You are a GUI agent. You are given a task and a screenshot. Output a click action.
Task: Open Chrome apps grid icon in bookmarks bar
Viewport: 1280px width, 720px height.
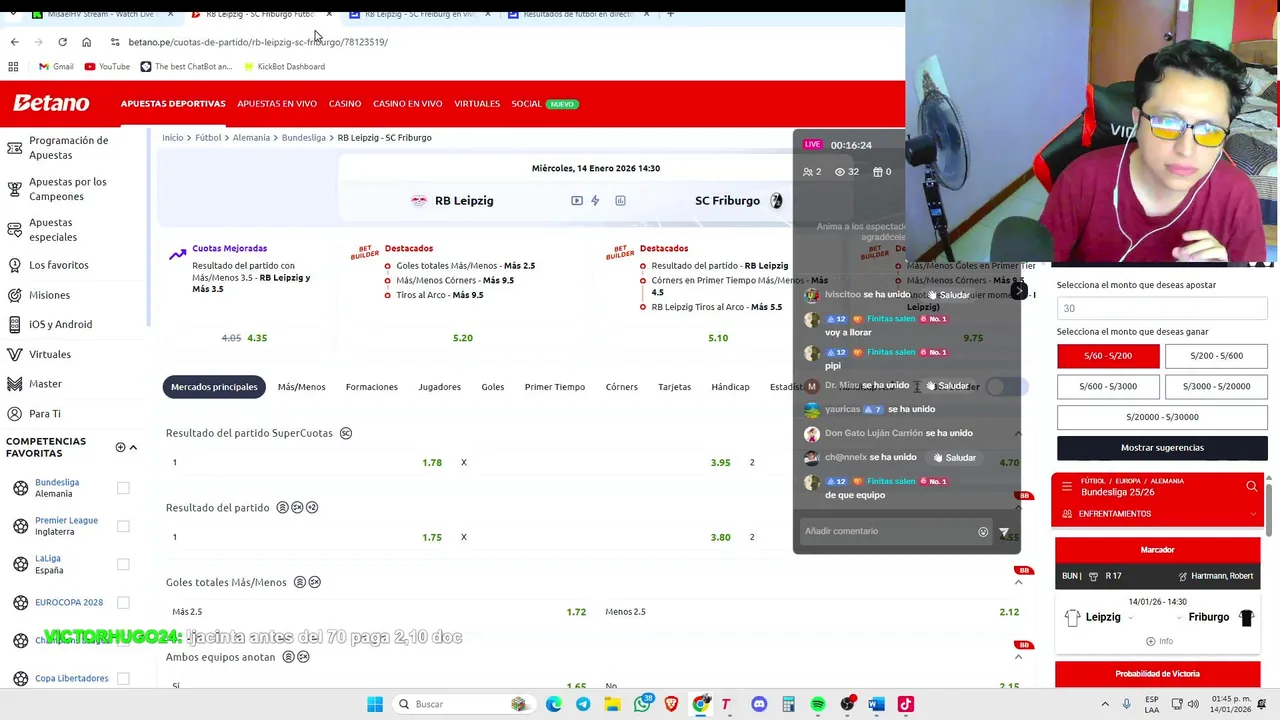(x=13, y=66)
